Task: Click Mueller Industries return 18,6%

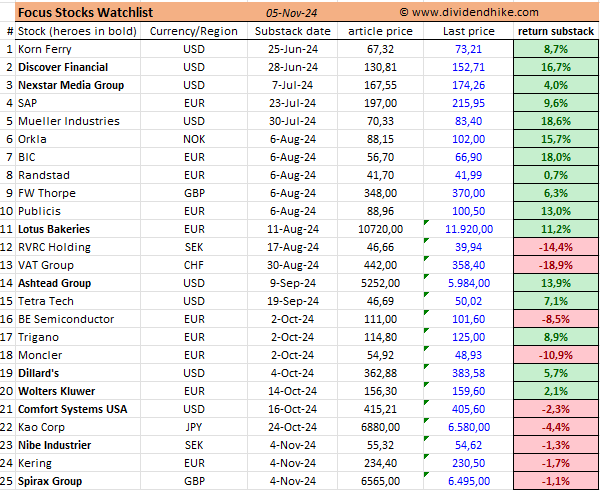Action: click(556, 121)
